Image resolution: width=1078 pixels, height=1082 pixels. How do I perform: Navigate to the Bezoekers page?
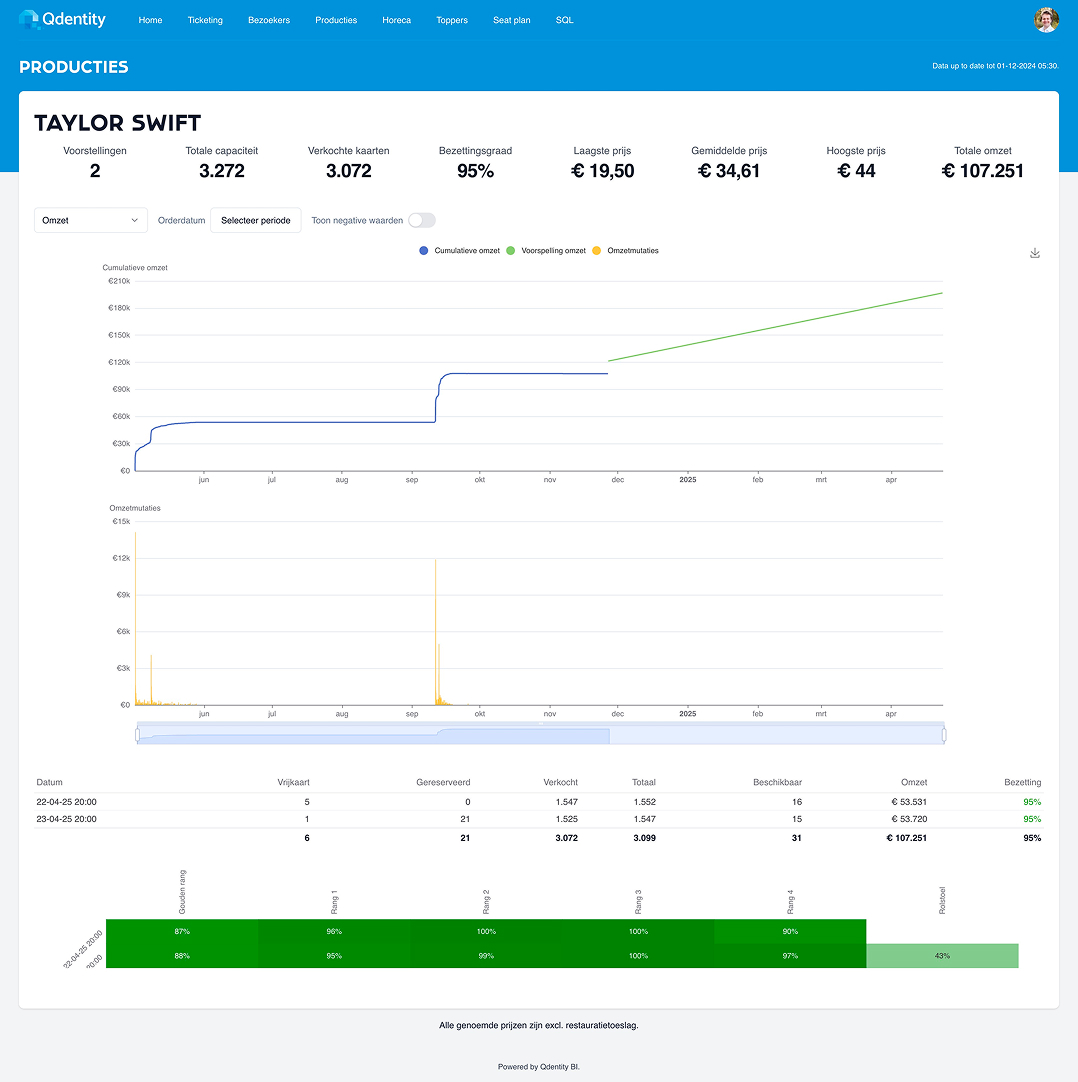tap(269, 20)
